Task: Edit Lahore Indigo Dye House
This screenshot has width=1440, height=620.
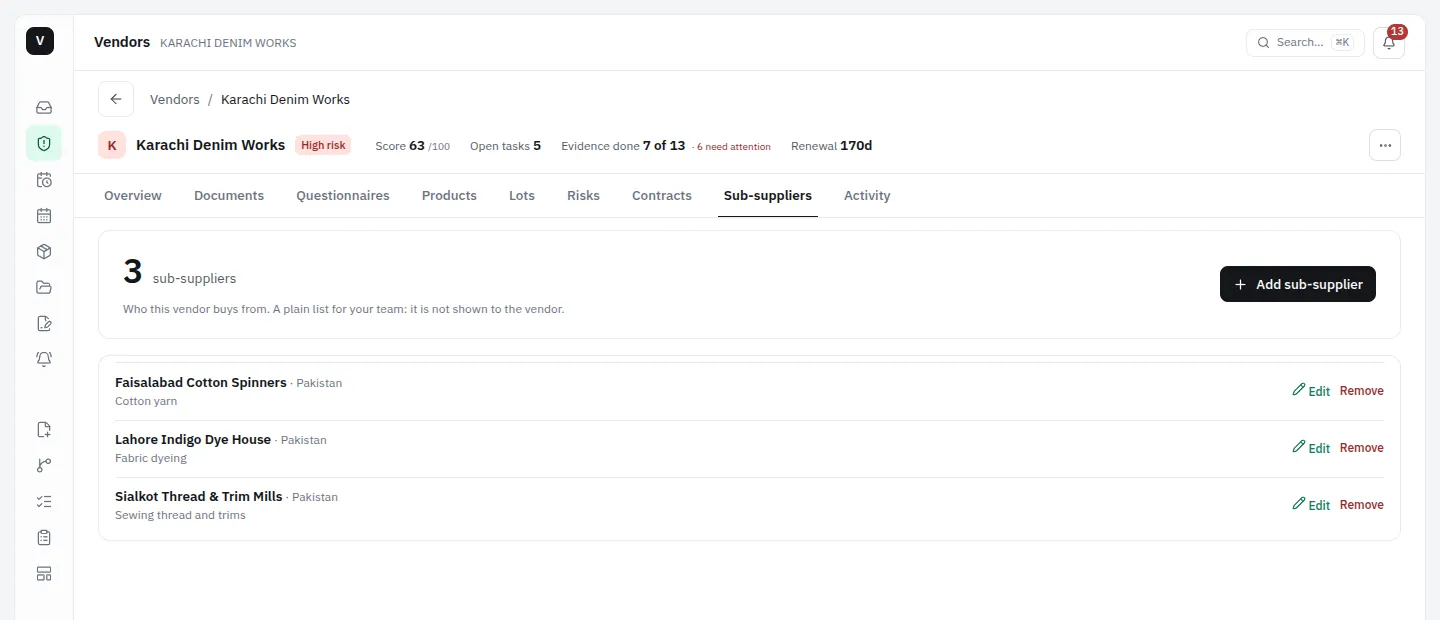Action: point(1311,448)
